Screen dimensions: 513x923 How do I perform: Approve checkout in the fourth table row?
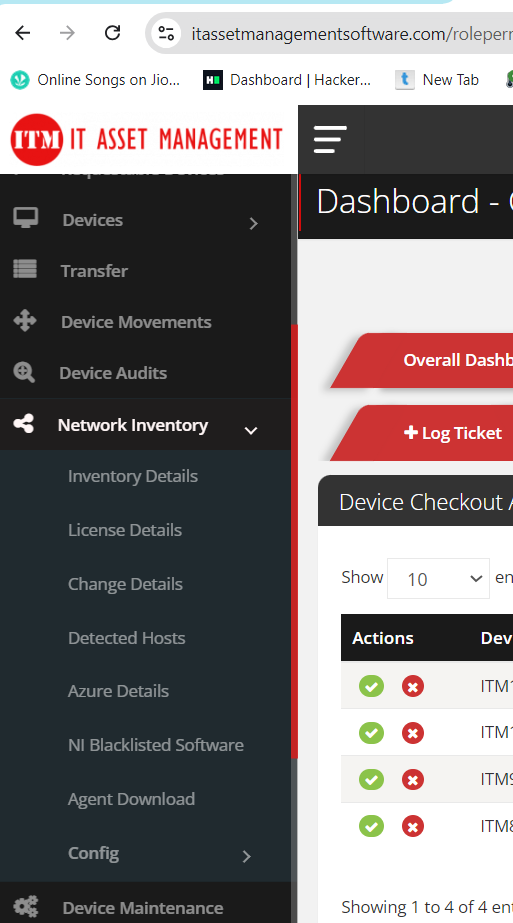371,826
